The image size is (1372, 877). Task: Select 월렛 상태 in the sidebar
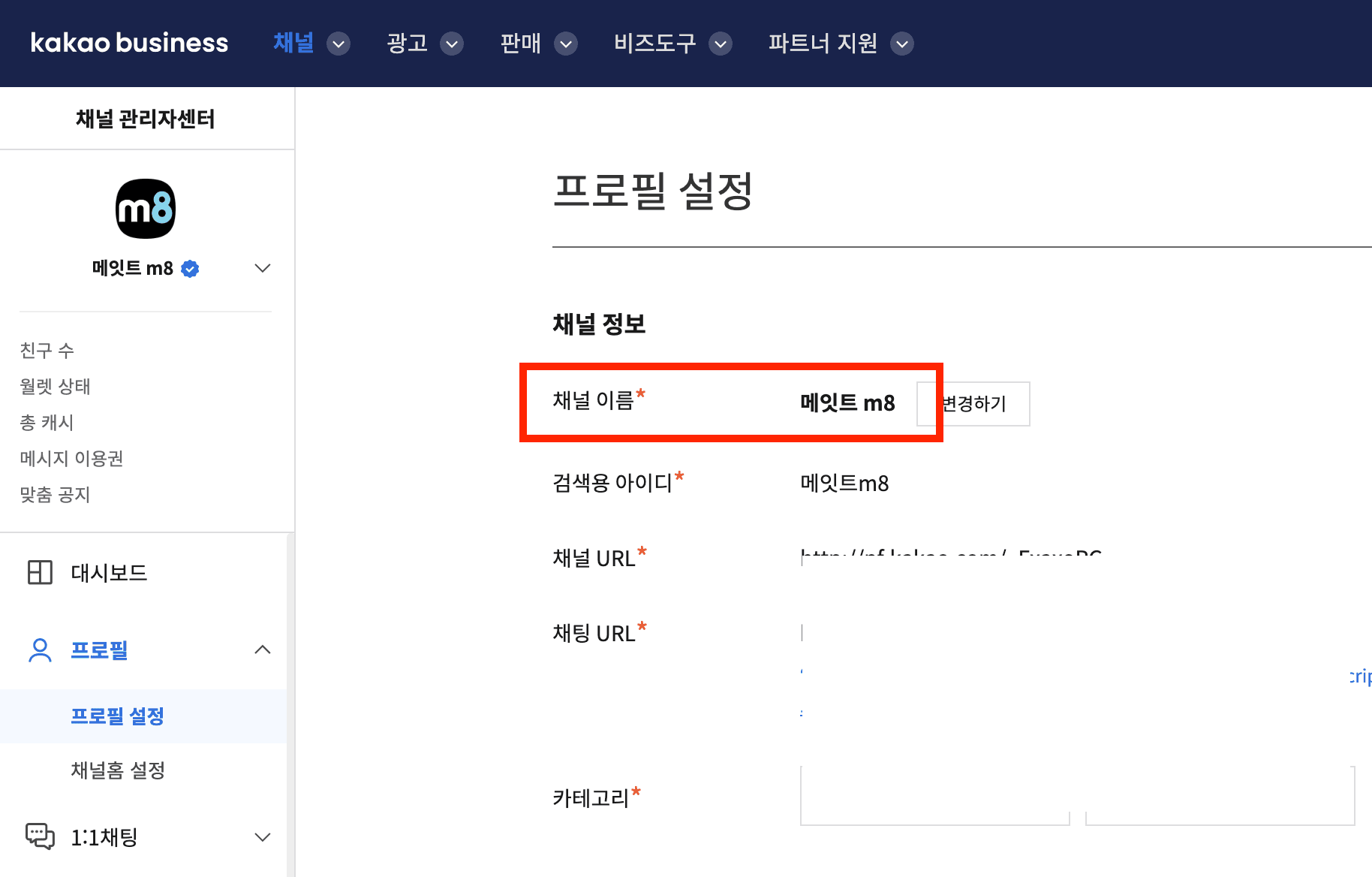tap(55, 387)
